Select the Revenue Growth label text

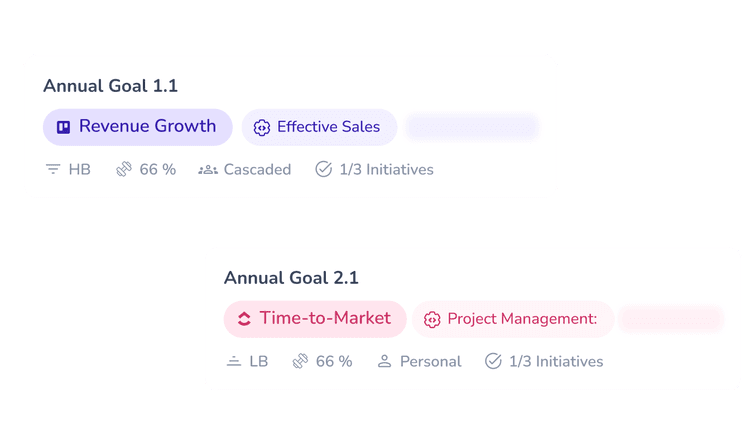point(147,127)
